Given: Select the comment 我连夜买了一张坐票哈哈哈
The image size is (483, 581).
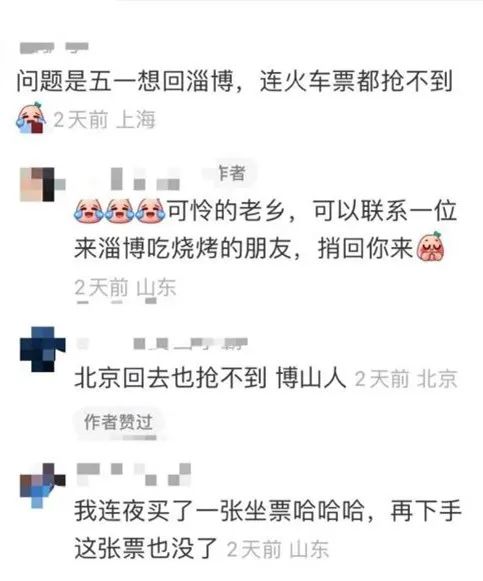Looking at the screenshot, I should pyautogui.click(x=268, y=529).
